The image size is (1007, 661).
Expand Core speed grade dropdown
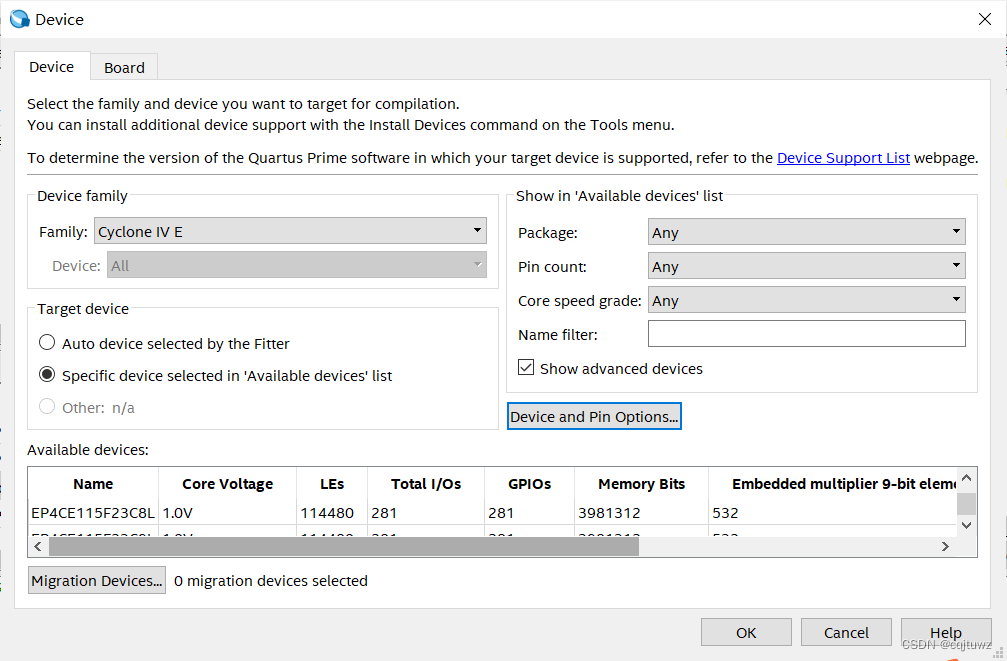tap(806, 300)
